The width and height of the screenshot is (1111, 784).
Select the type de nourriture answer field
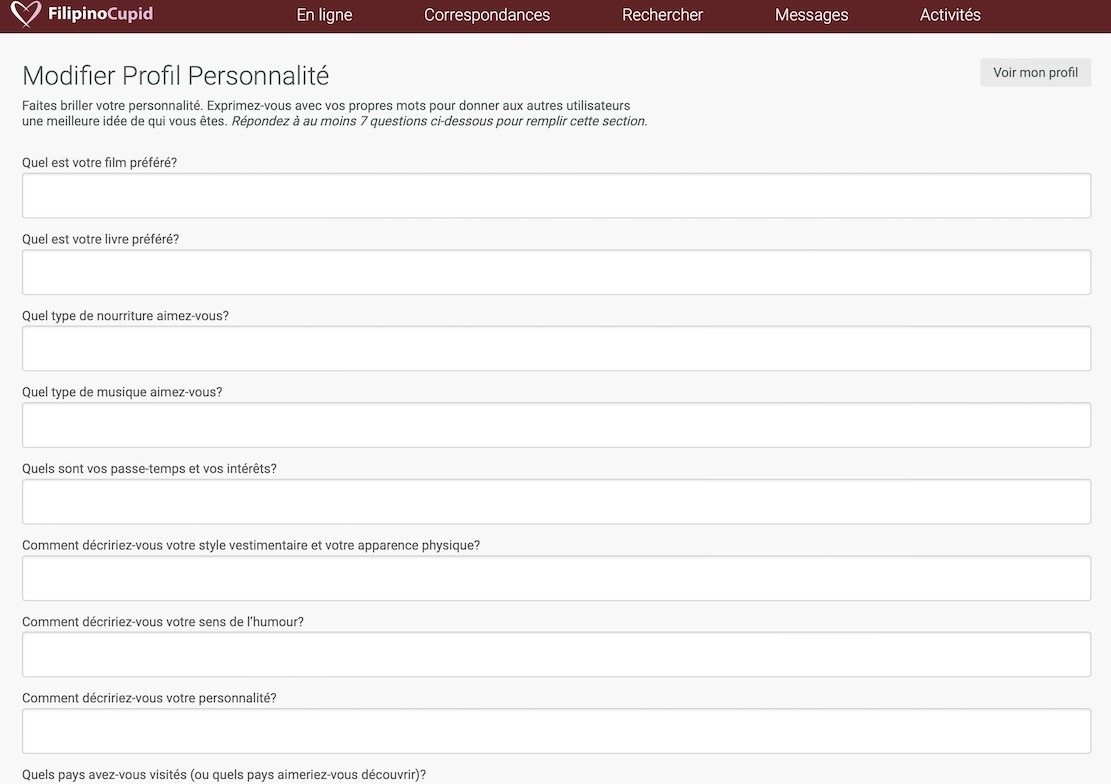[x=556, y=349]
